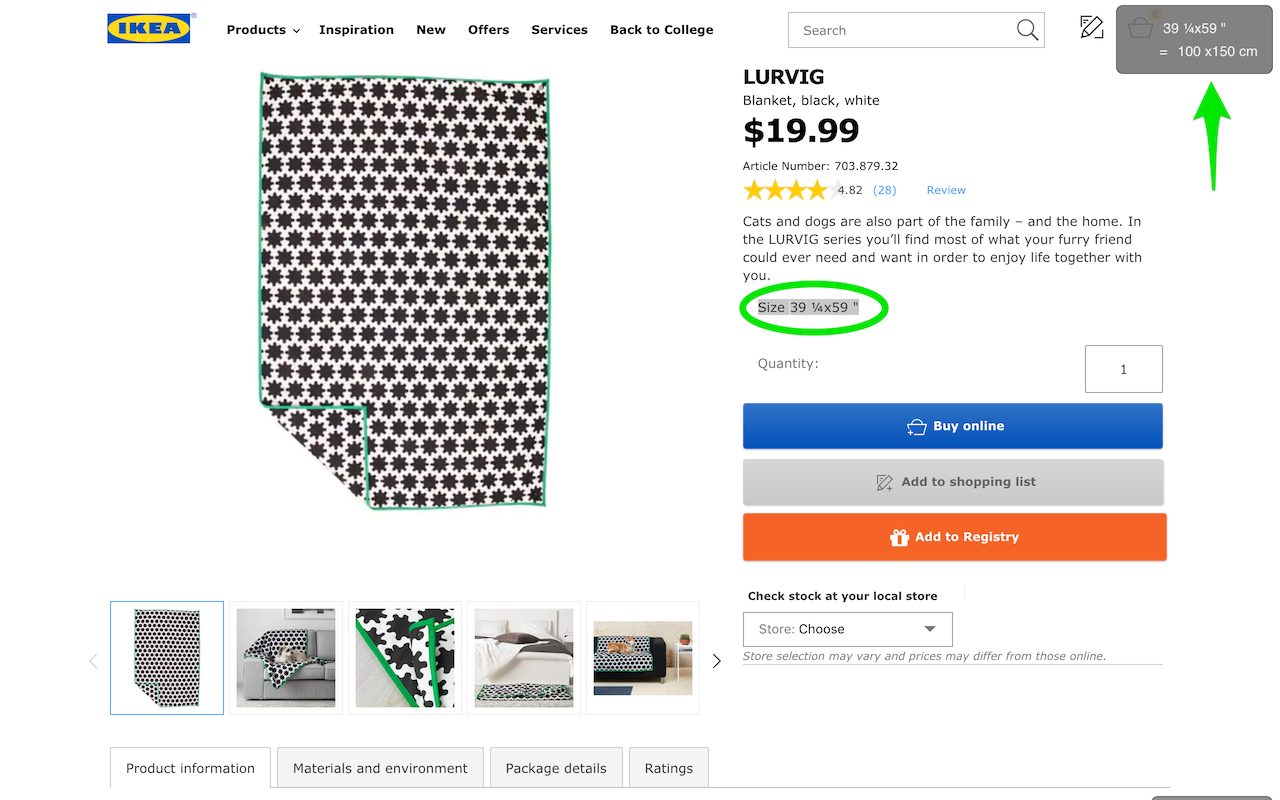Image resolution: width=1280 pixels, height=800 pixels.
Task: Click the IKEA logo
Action: click(149, 29)
